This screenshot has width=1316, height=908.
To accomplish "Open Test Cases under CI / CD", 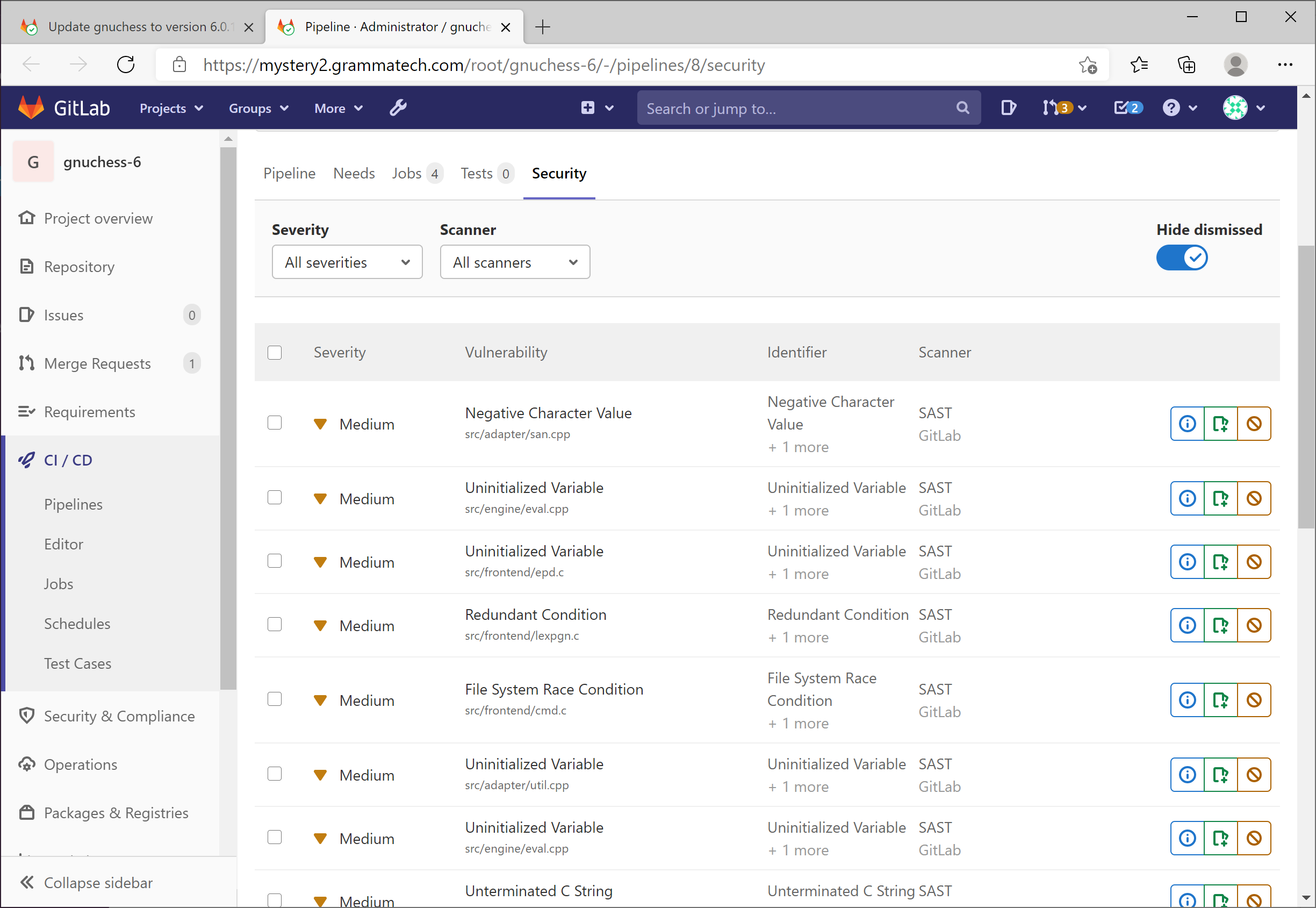I will point(77,664).
